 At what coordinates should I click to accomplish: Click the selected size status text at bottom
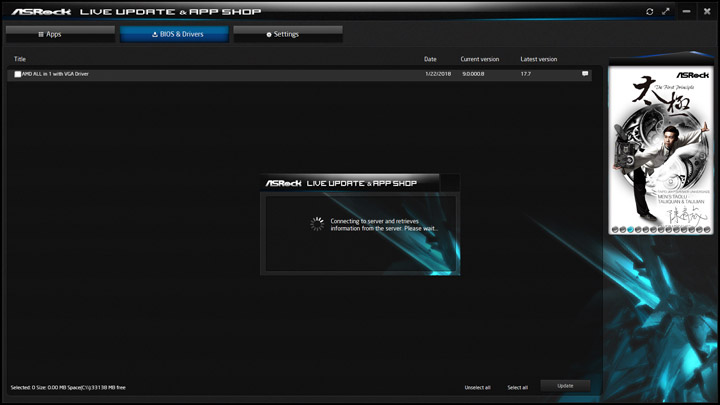click(x=68, y=388)
